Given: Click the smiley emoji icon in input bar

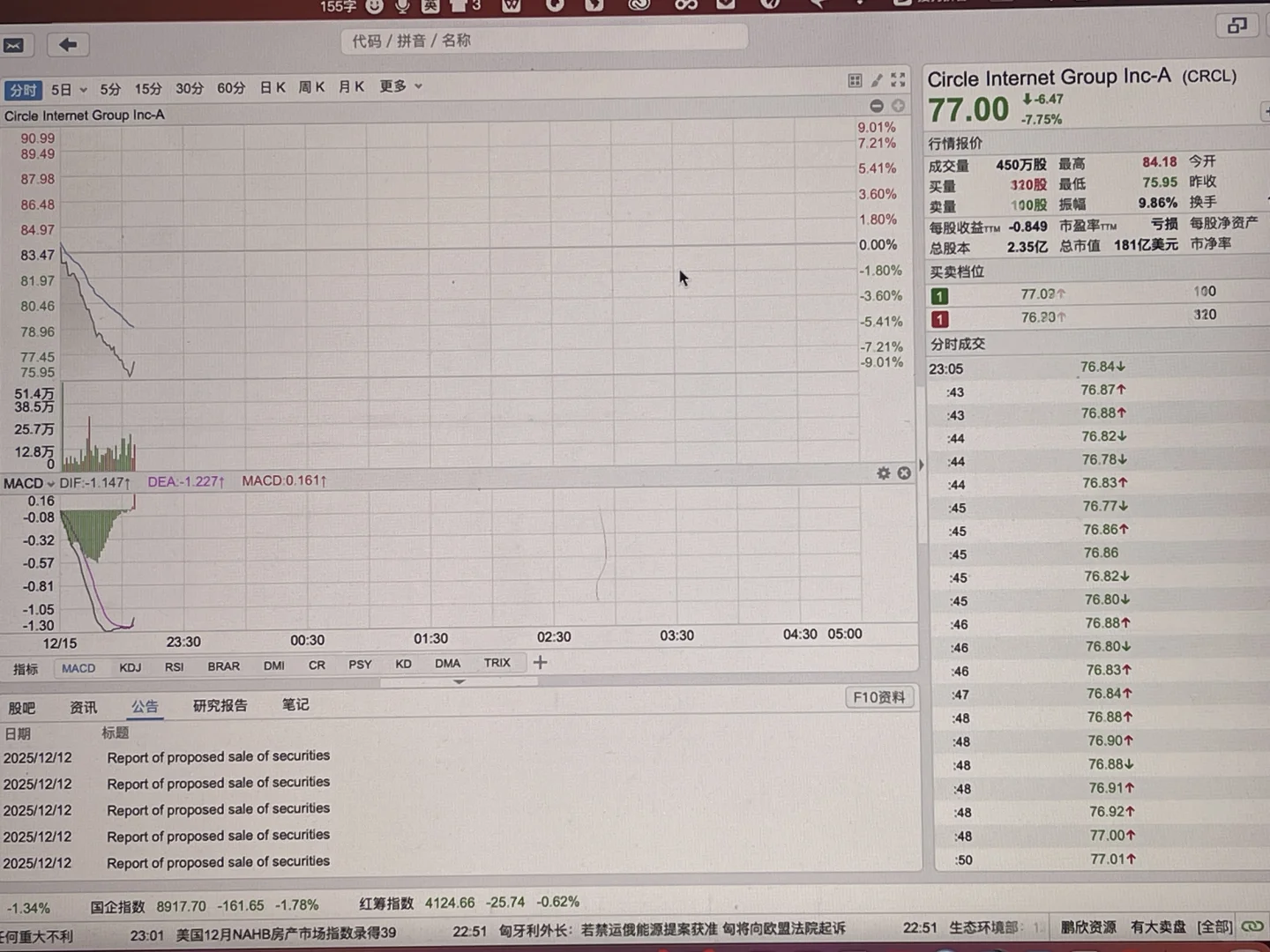Looking at the screenshot, I should click(x=375, y=6).
